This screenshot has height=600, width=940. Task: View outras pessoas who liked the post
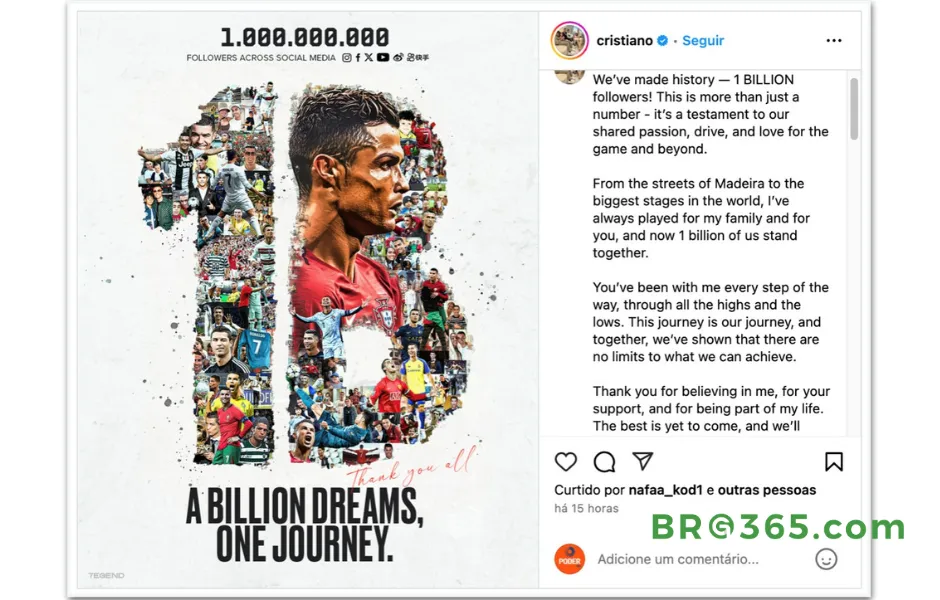tap(767, 490)
